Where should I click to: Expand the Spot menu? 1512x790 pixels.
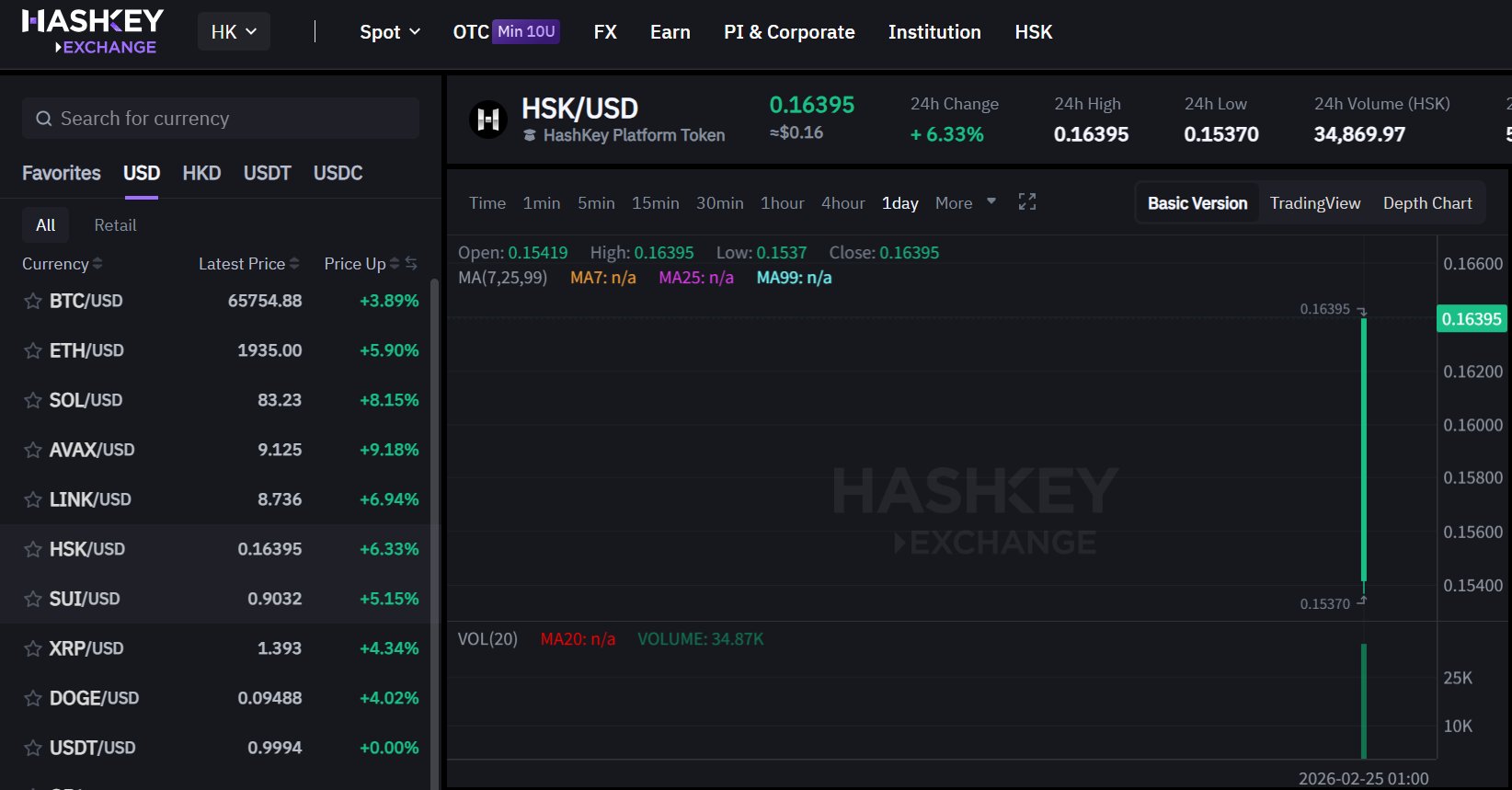[x=390, y=32]
